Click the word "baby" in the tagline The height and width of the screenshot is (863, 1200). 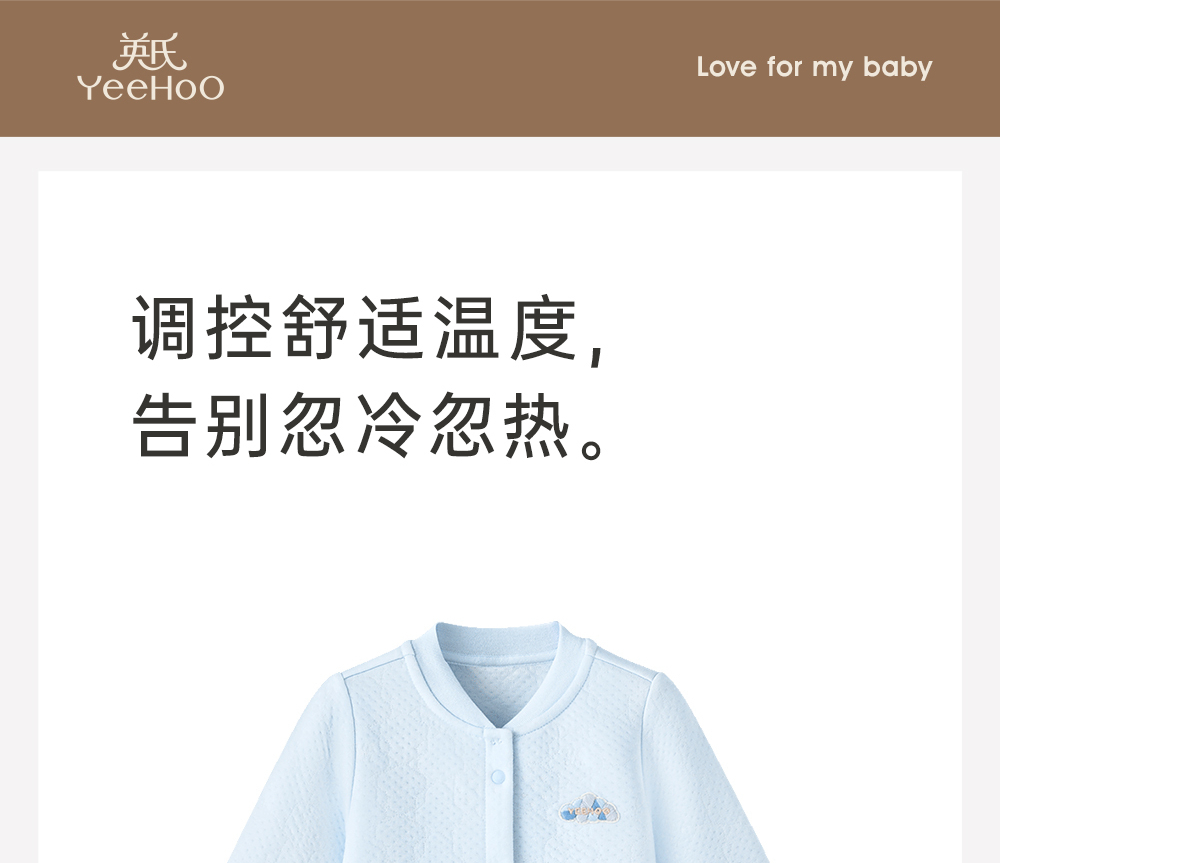click(897, 68)
